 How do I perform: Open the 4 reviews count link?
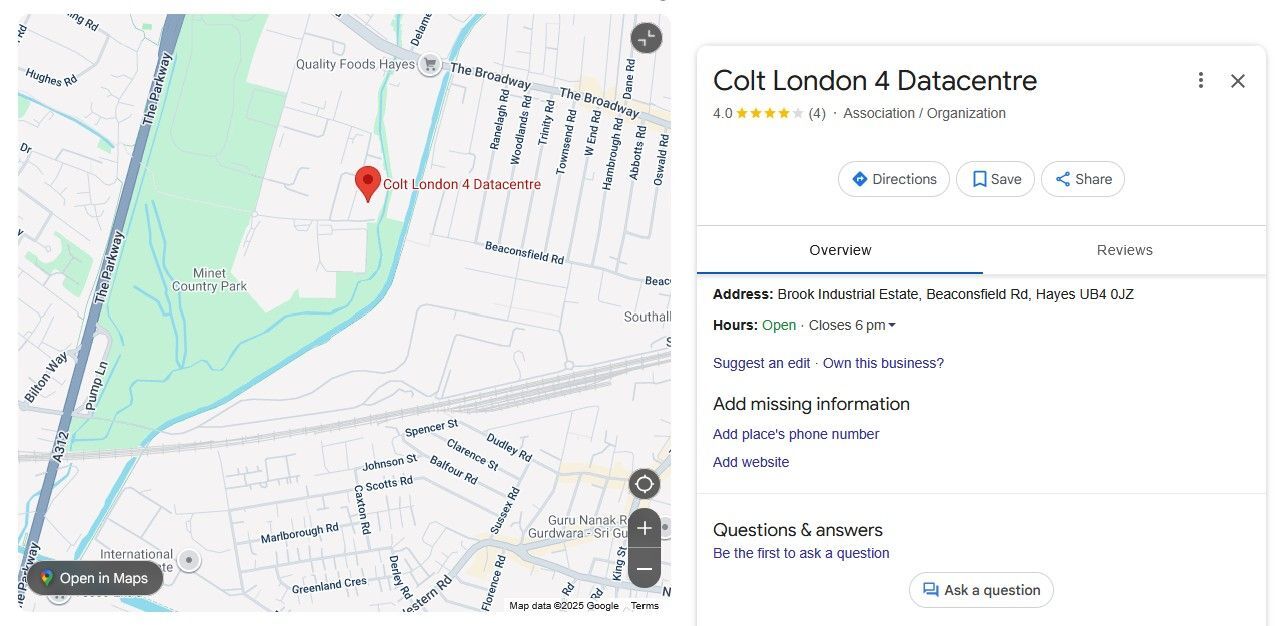pyautogui.click(x=817, y=113)
